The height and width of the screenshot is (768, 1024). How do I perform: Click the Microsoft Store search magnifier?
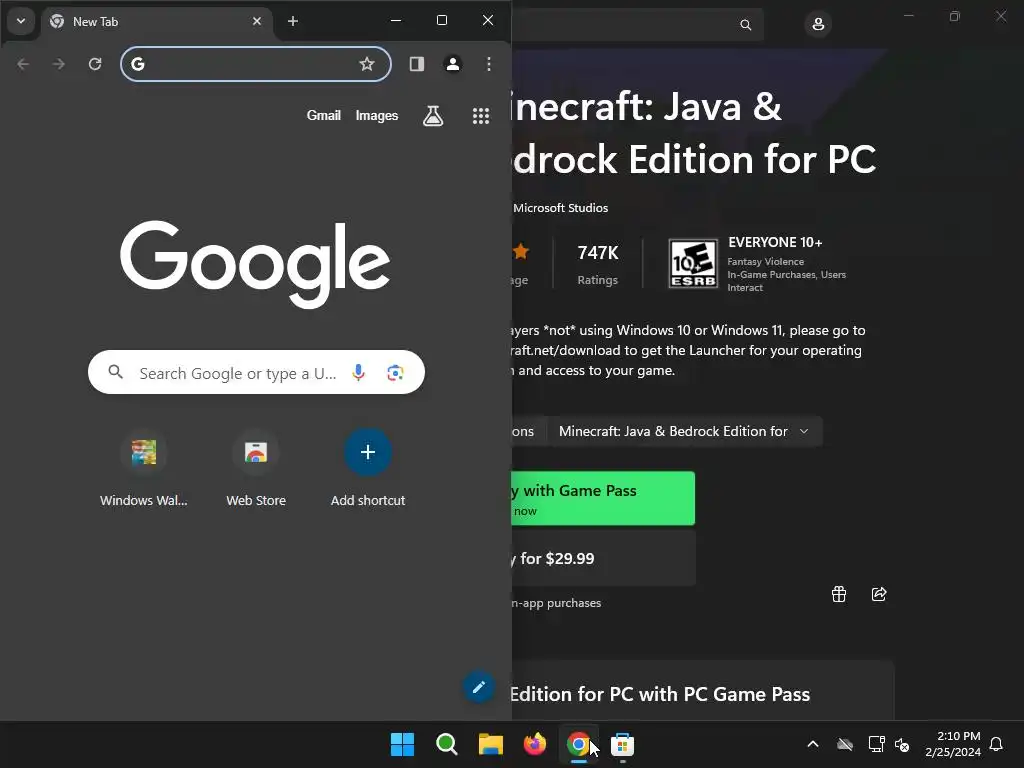[746, 25]
